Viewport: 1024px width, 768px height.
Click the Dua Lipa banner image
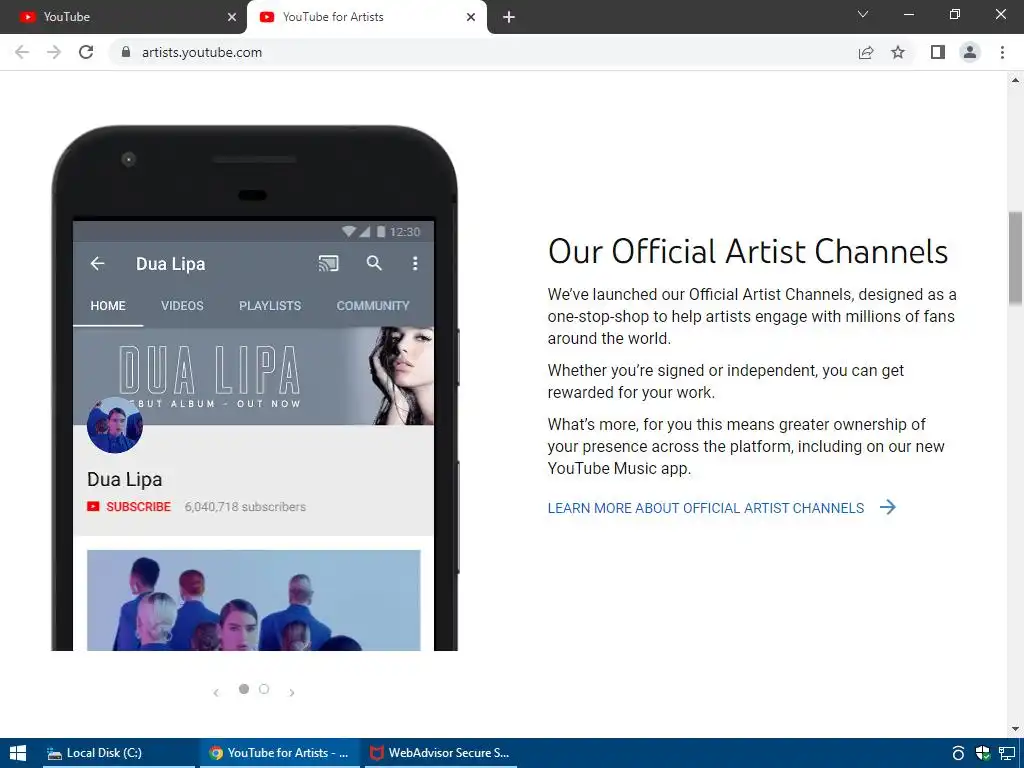pos(253,376)
